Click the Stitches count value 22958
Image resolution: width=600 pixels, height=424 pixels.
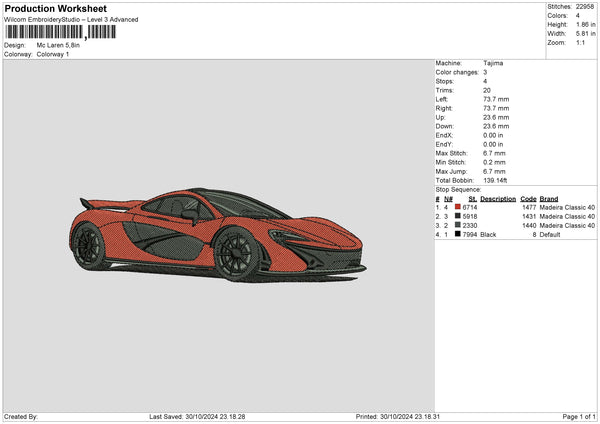point(585,6)
